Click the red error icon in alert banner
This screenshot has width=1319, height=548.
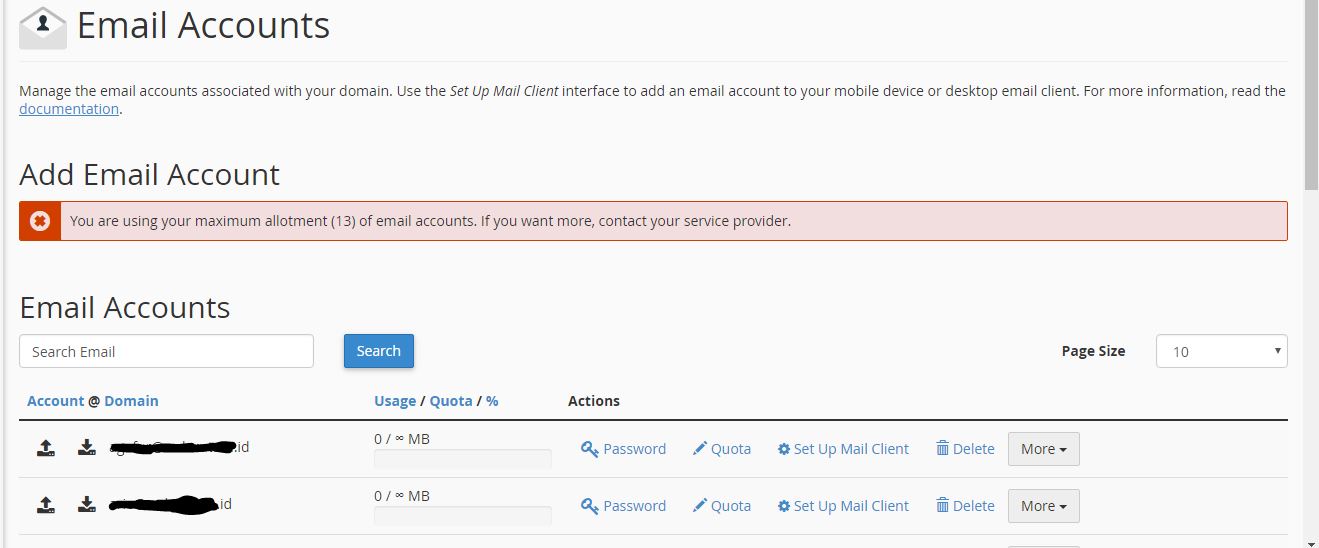pos(40,221)
